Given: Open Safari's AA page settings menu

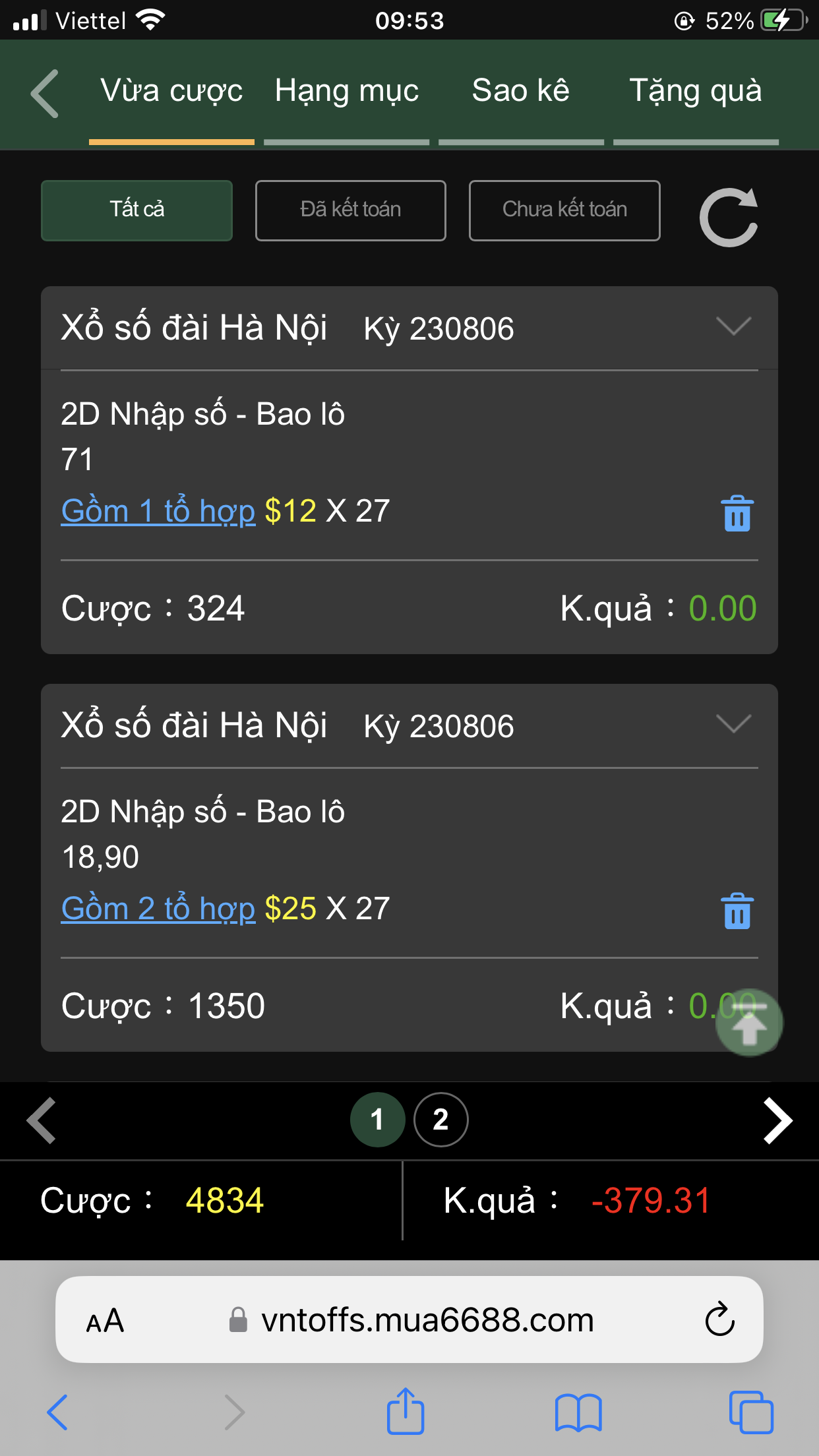Looking at the screenshot, I should click(105, 1321).
